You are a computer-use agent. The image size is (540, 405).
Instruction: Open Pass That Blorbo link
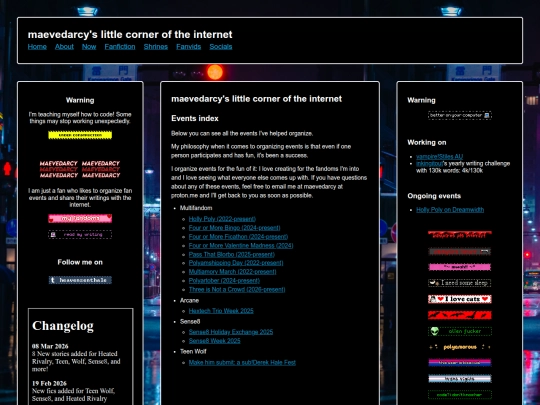tap(232, 255)
